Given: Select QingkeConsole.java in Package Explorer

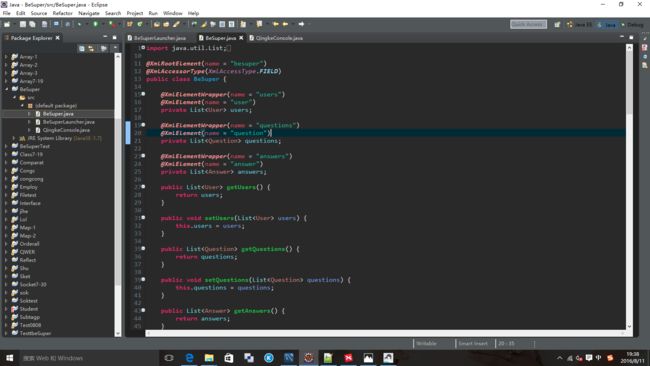Looking at the screenshot, I should [x=66, y=130].
